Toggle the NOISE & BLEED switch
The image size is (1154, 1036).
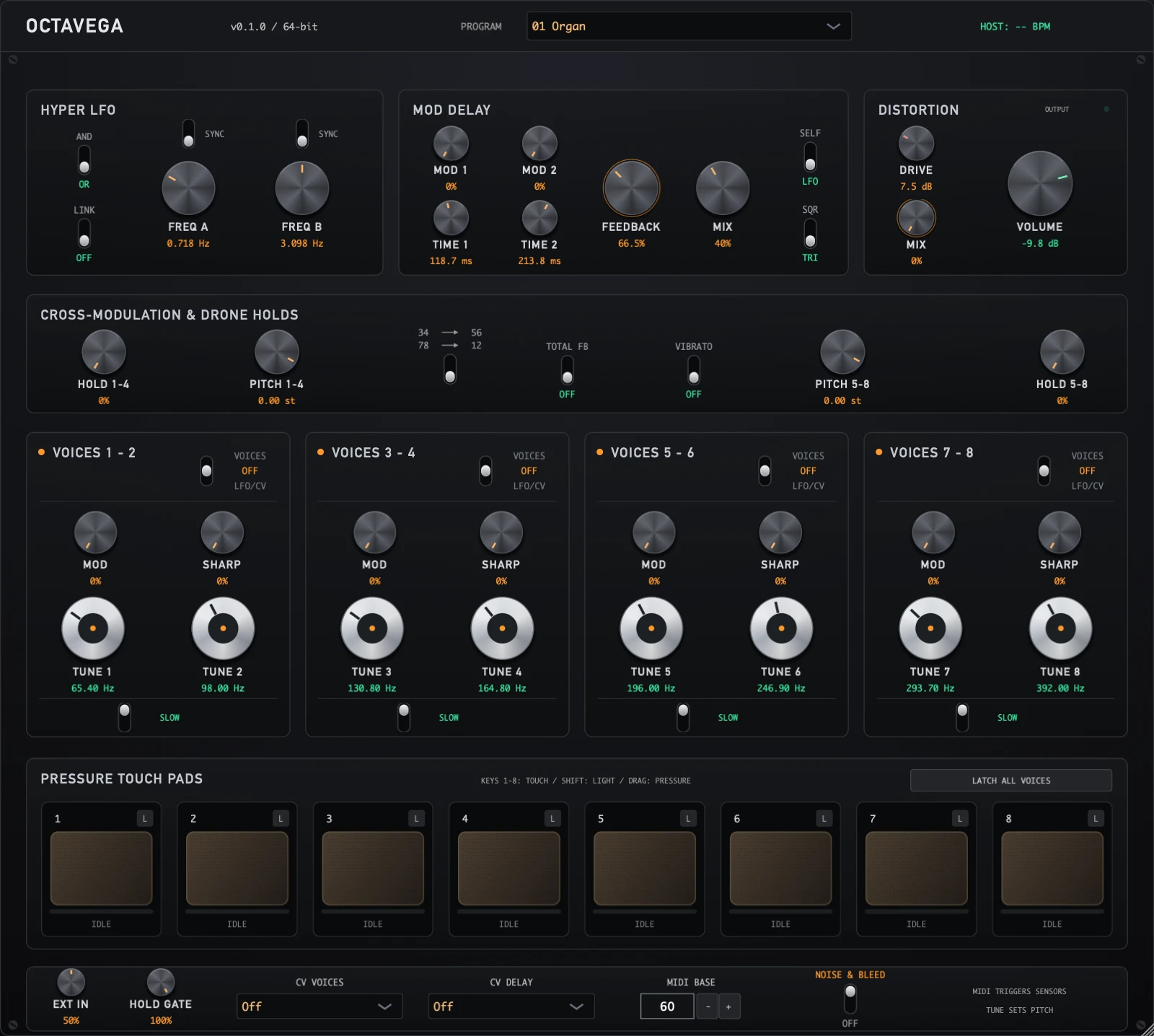[850, 998]
